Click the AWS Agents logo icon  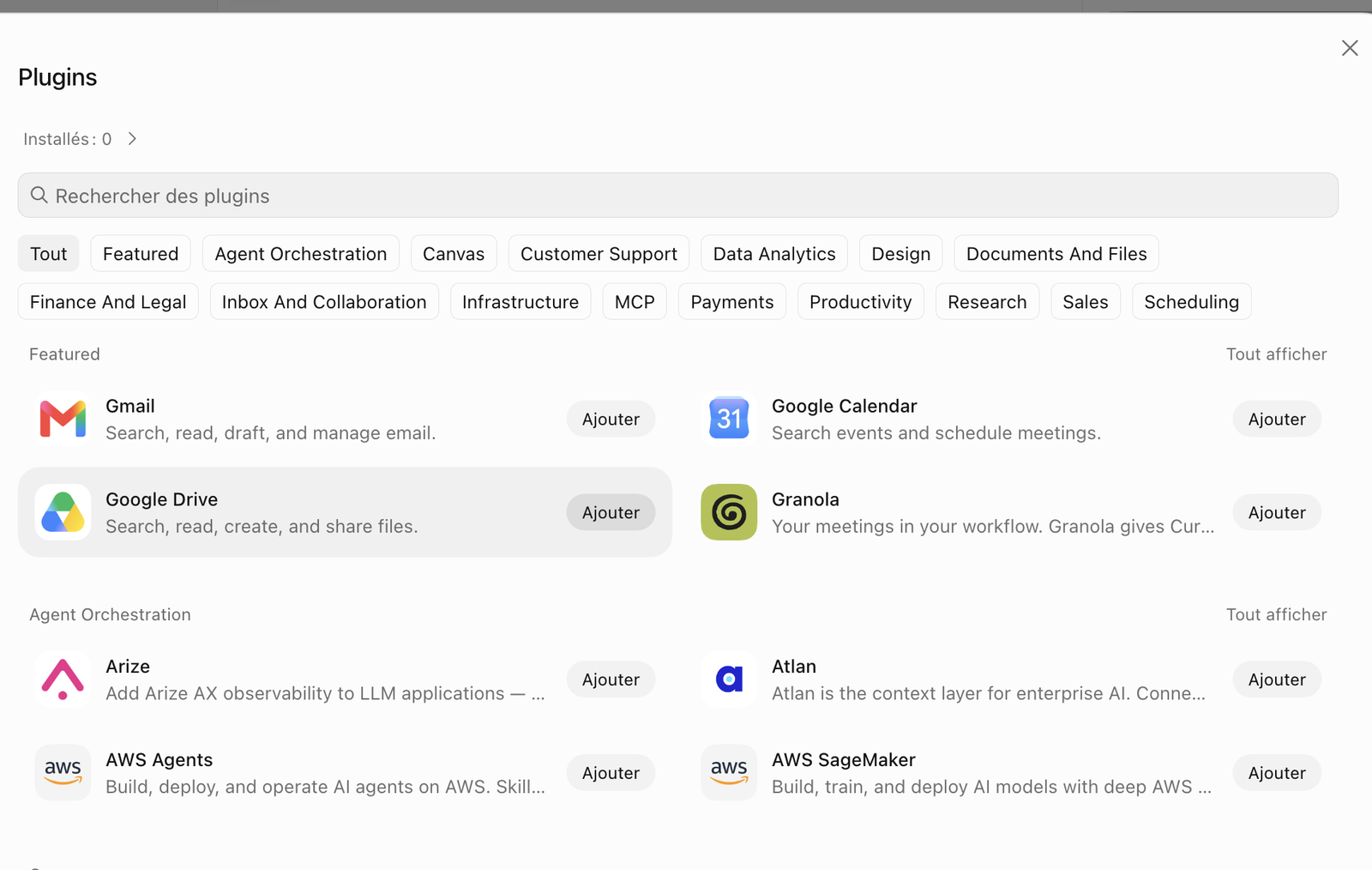pyautogui.click(x=63, y=772)
